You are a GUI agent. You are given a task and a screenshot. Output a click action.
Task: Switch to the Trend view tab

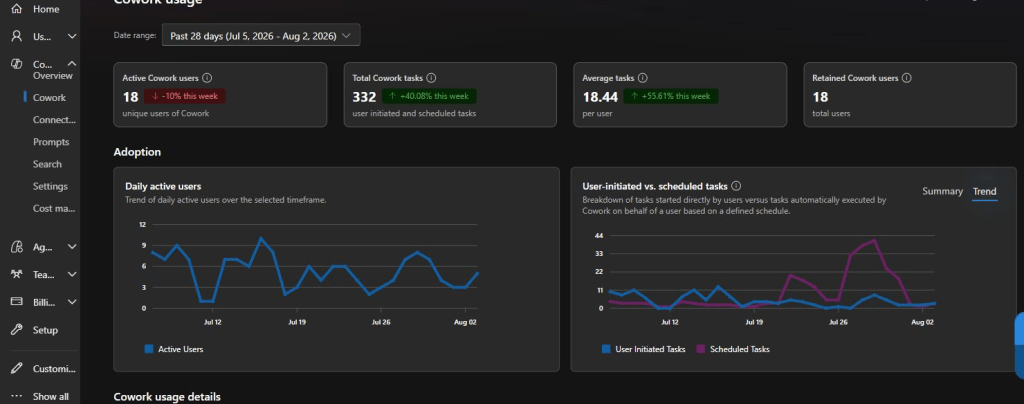[x=984, y=191]
